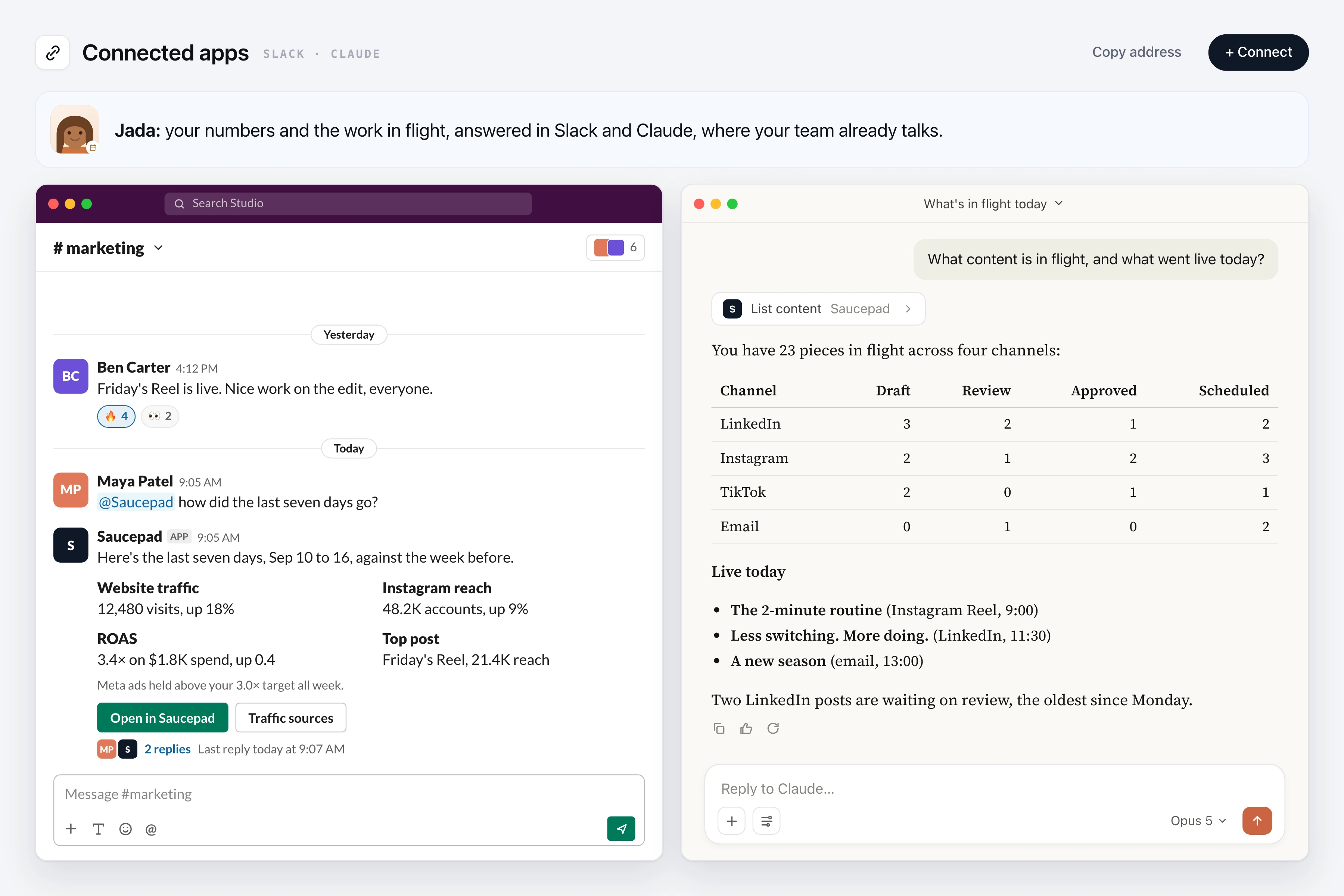Toggle text formatting icon in Slack composer

[x=98, y=828]
